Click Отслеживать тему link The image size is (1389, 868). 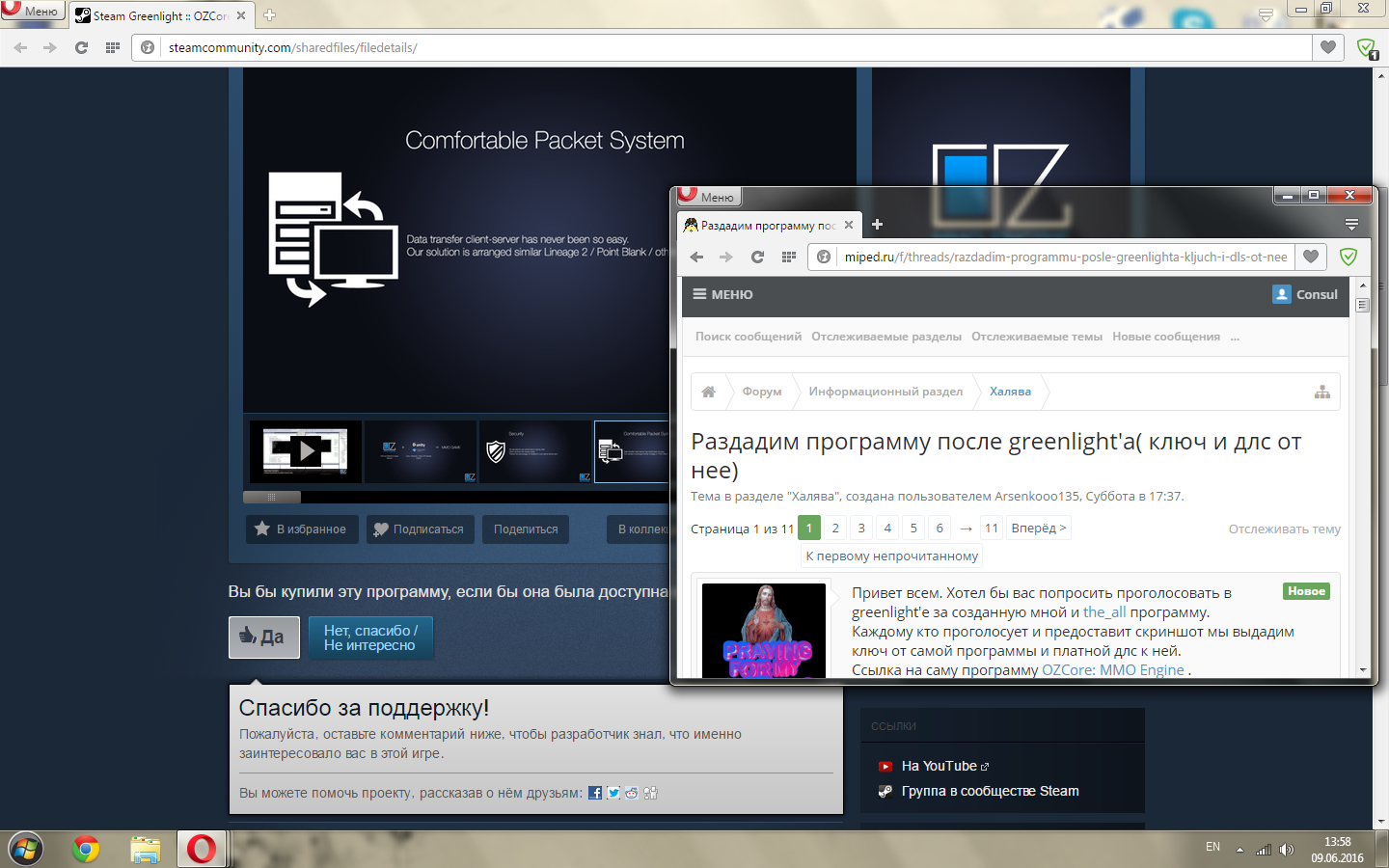pyautogui.click(x=1285, y=529)
